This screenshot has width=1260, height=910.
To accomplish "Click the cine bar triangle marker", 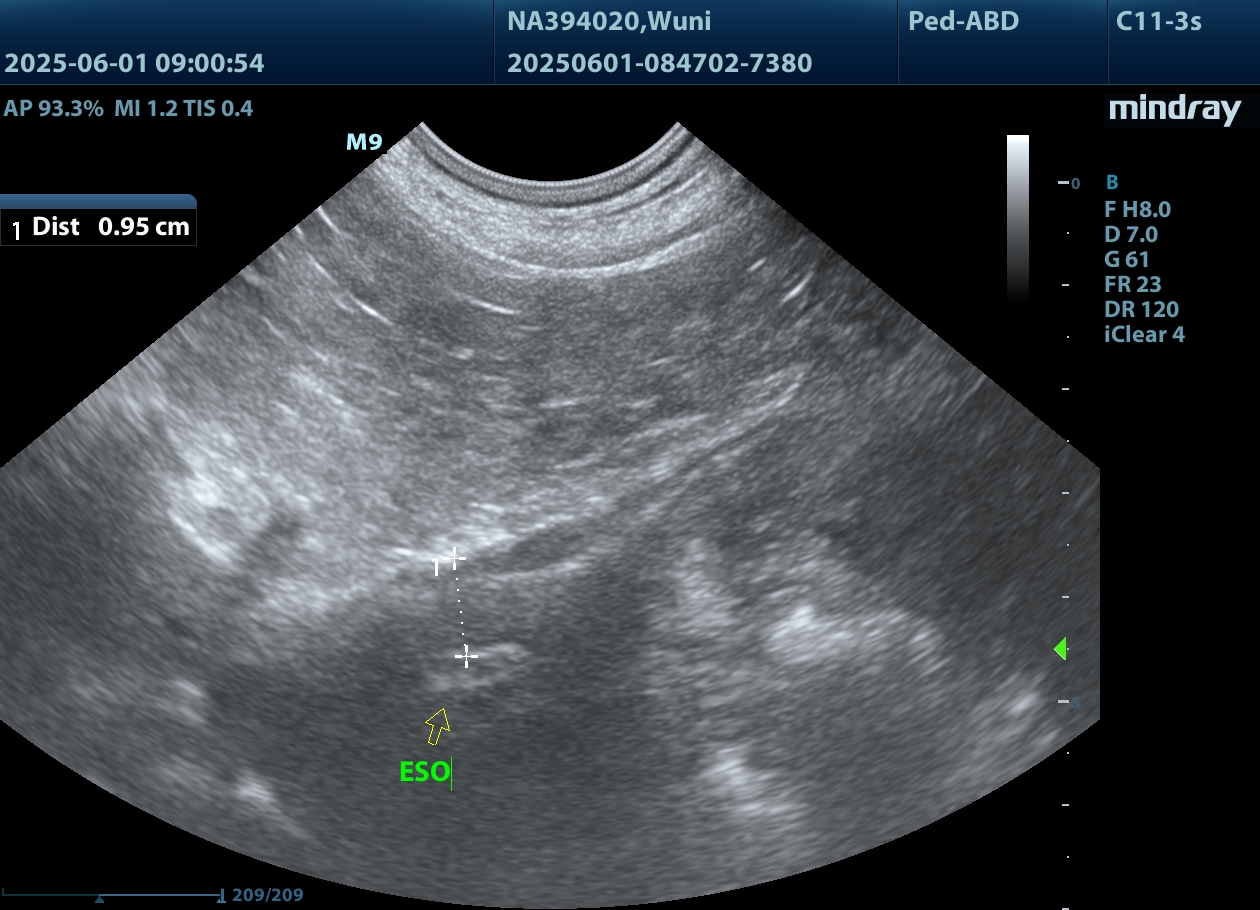I will tap(99, 898).
